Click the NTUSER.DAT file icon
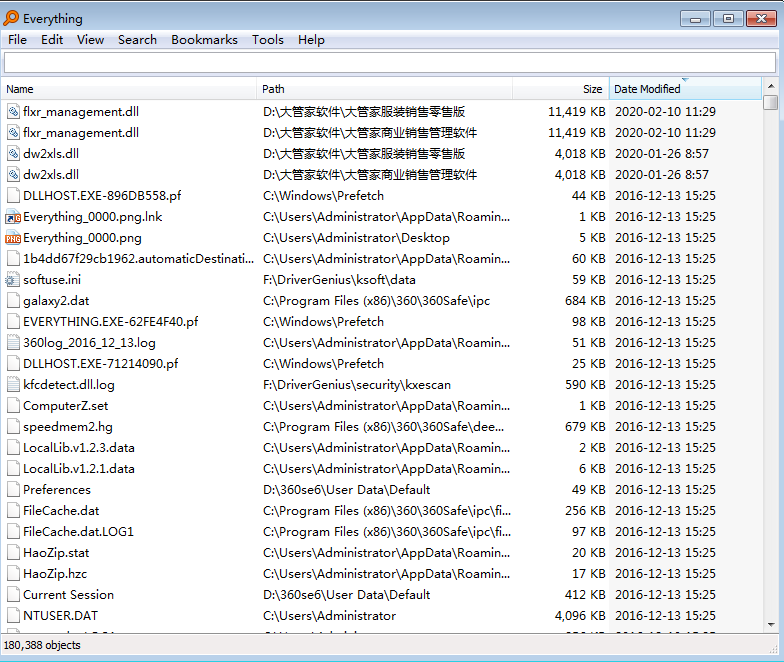Screen dimensions: 784x662 point(14,616)
